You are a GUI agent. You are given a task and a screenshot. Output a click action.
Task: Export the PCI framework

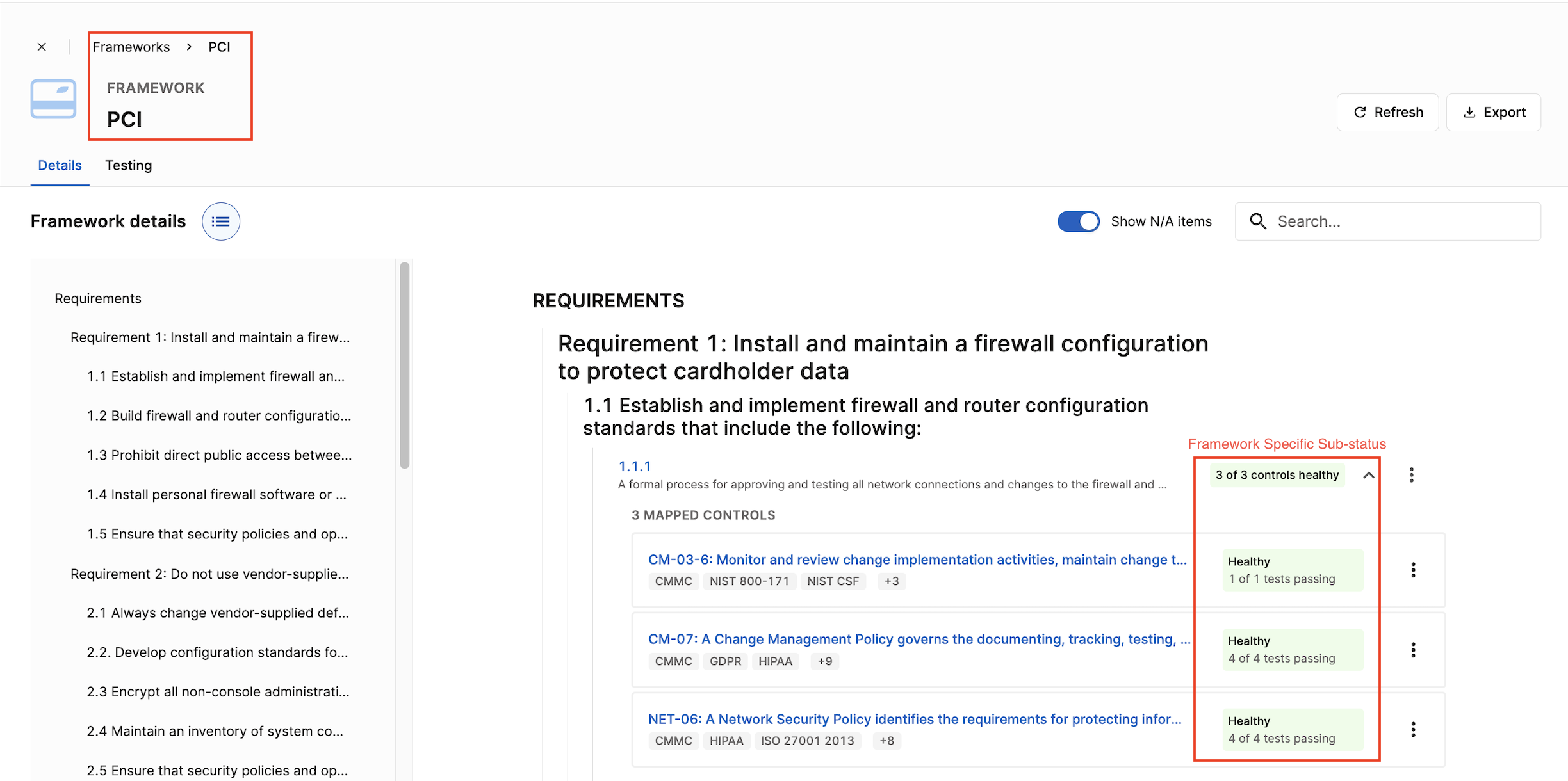1494,112
